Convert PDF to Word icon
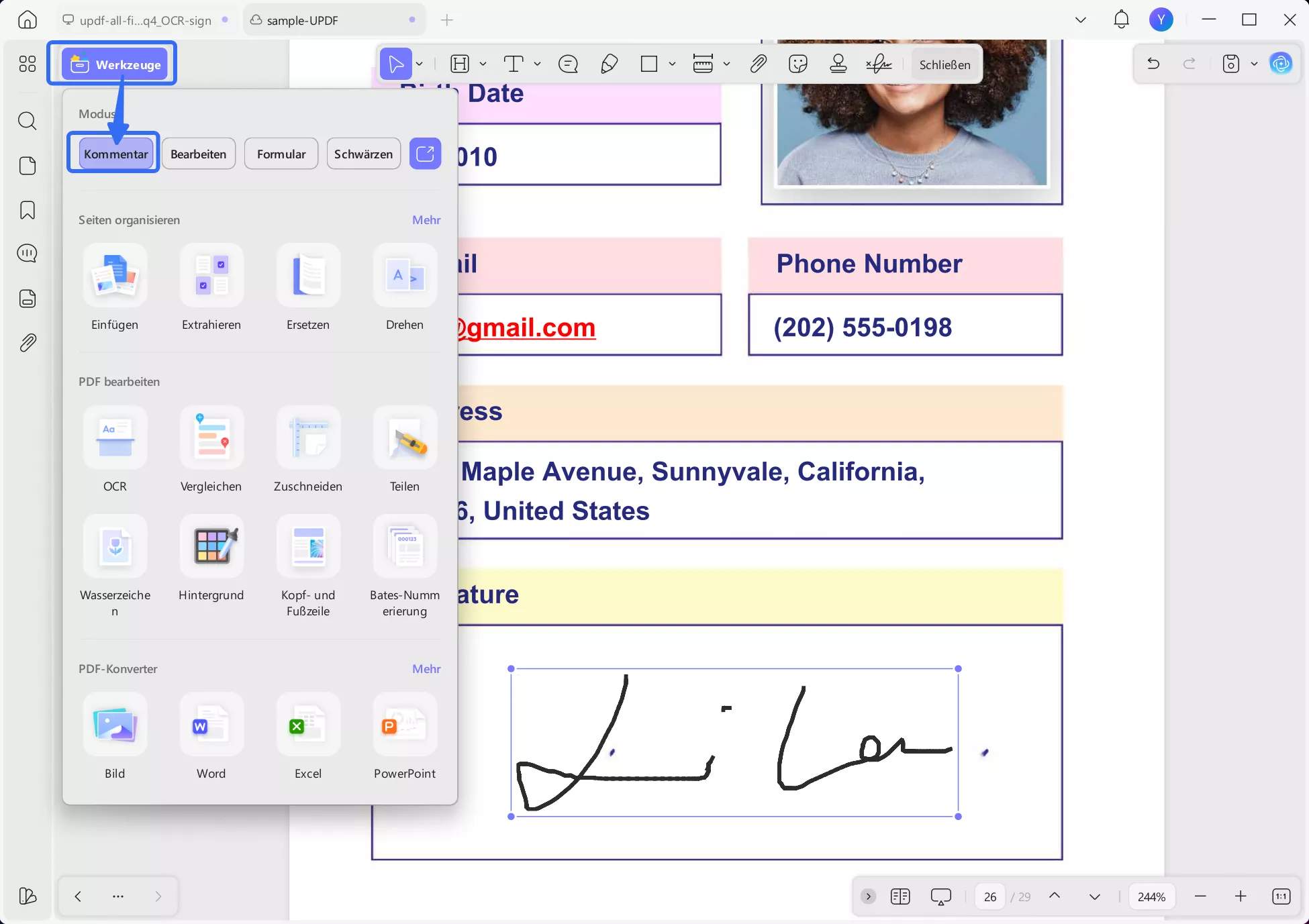The height and width of the screenshot is (924, 1309). [x=211, y=725]
